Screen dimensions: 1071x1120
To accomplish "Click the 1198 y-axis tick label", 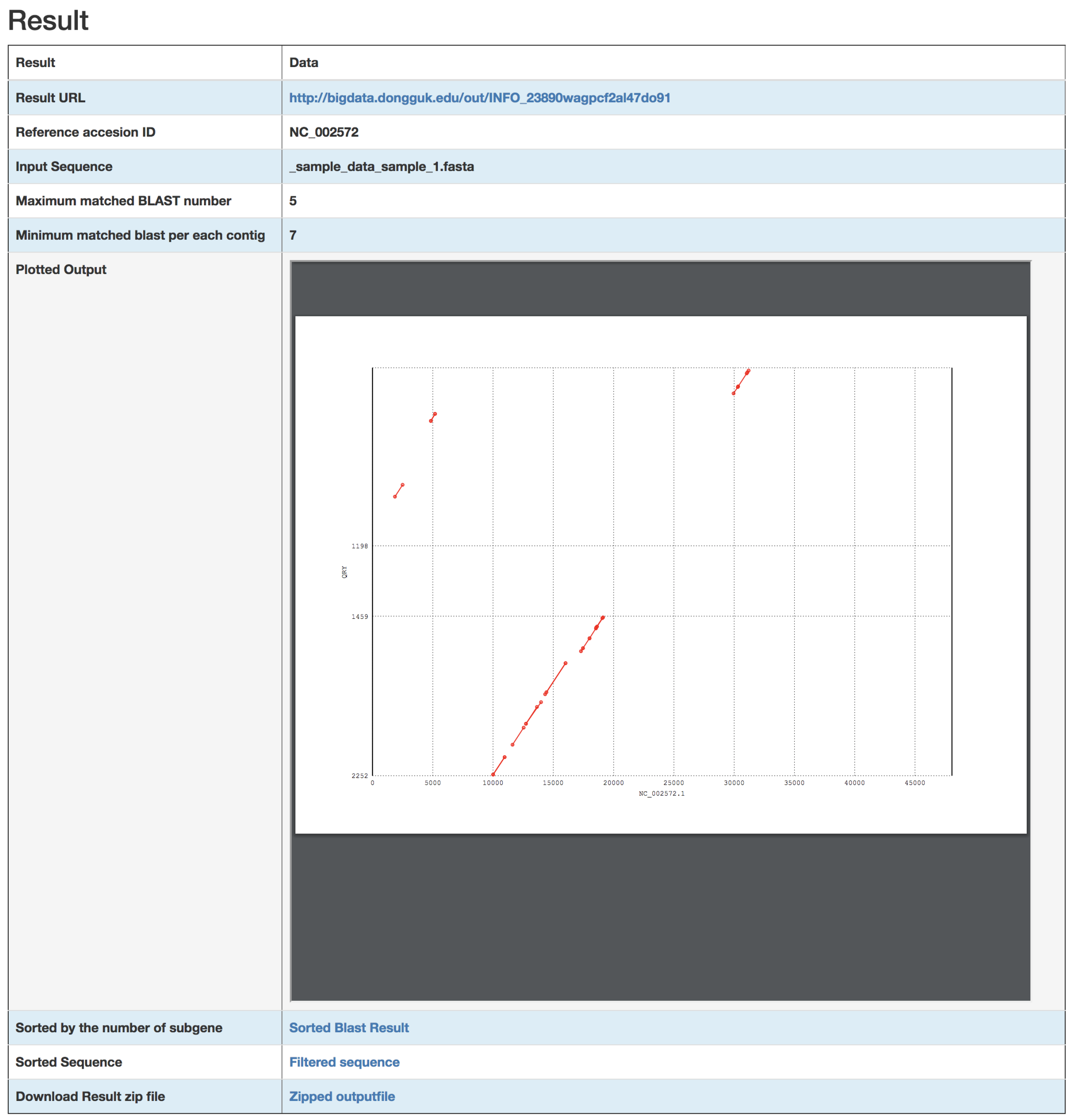I will (359, 546).
